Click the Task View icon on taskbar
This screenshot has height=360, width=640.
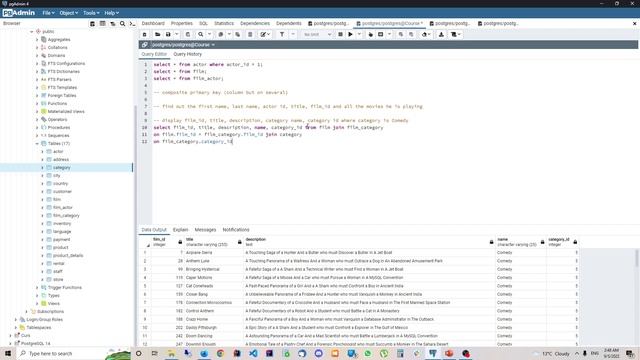pyautogui.click(x=155, y=353)
